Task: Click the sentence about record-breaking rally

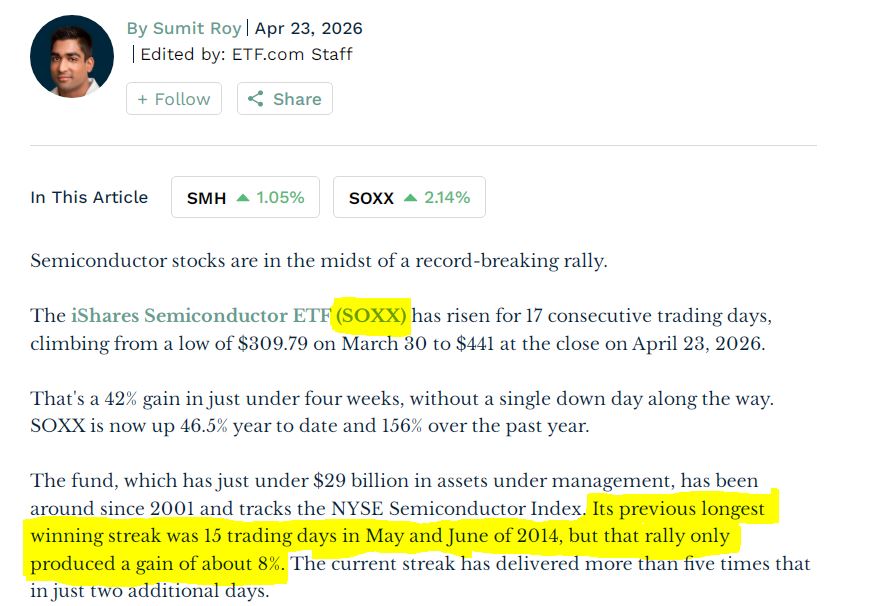Action: click(318, 261)
